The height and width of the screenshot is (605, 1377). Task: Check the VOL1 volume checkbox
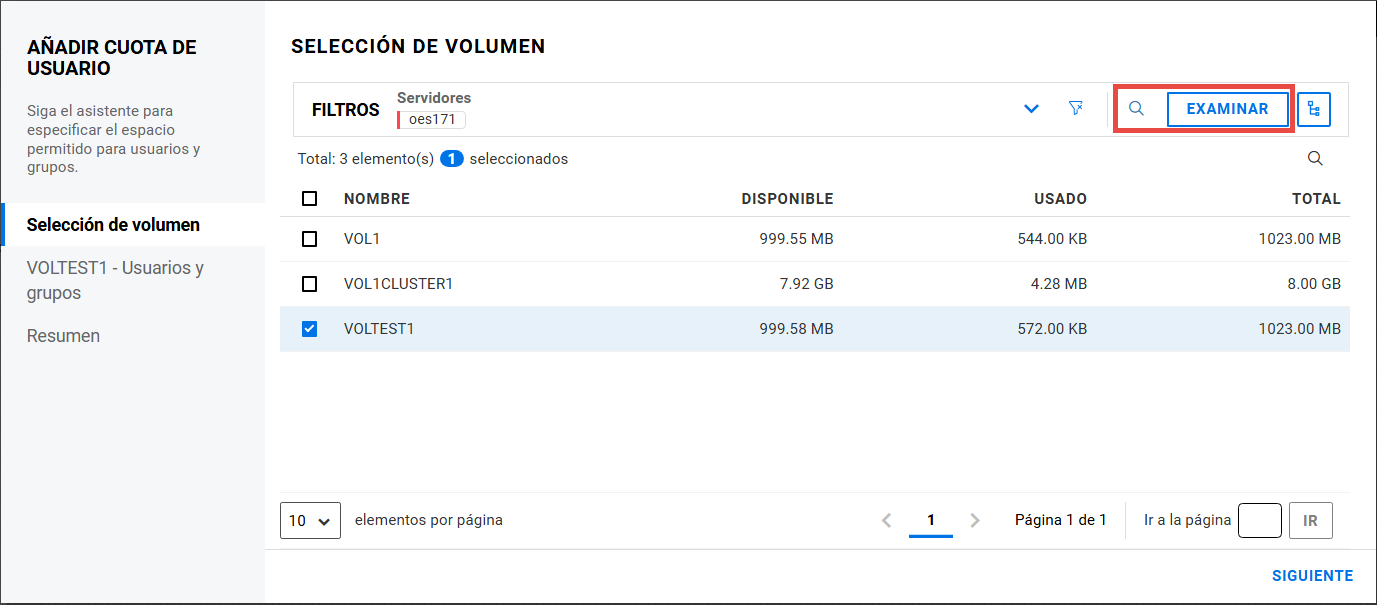tap(310, 239)
